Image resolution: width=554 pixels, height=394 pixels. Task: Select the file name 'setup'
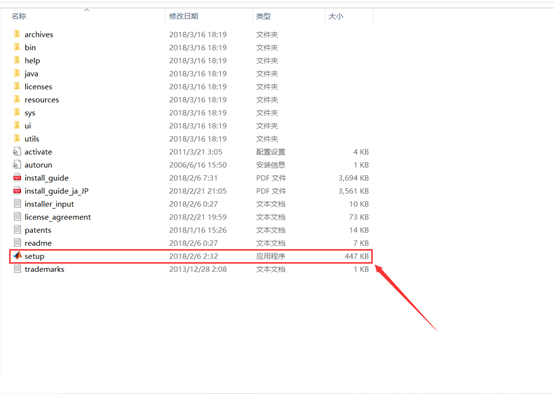tap(35, 257)
